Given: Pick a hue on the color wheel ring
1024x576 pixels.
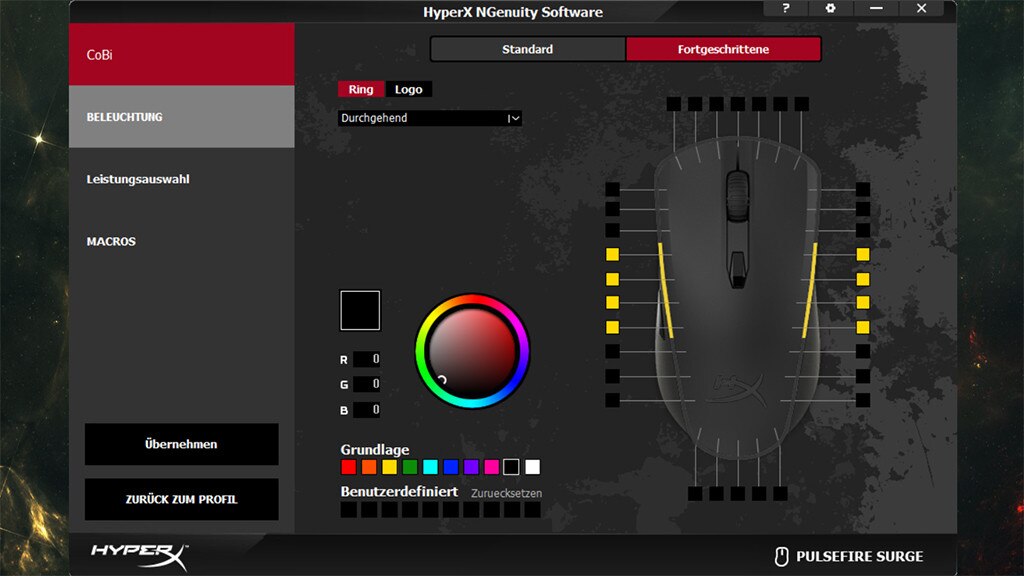Looking at the screenshot, I should click(472, 298).
